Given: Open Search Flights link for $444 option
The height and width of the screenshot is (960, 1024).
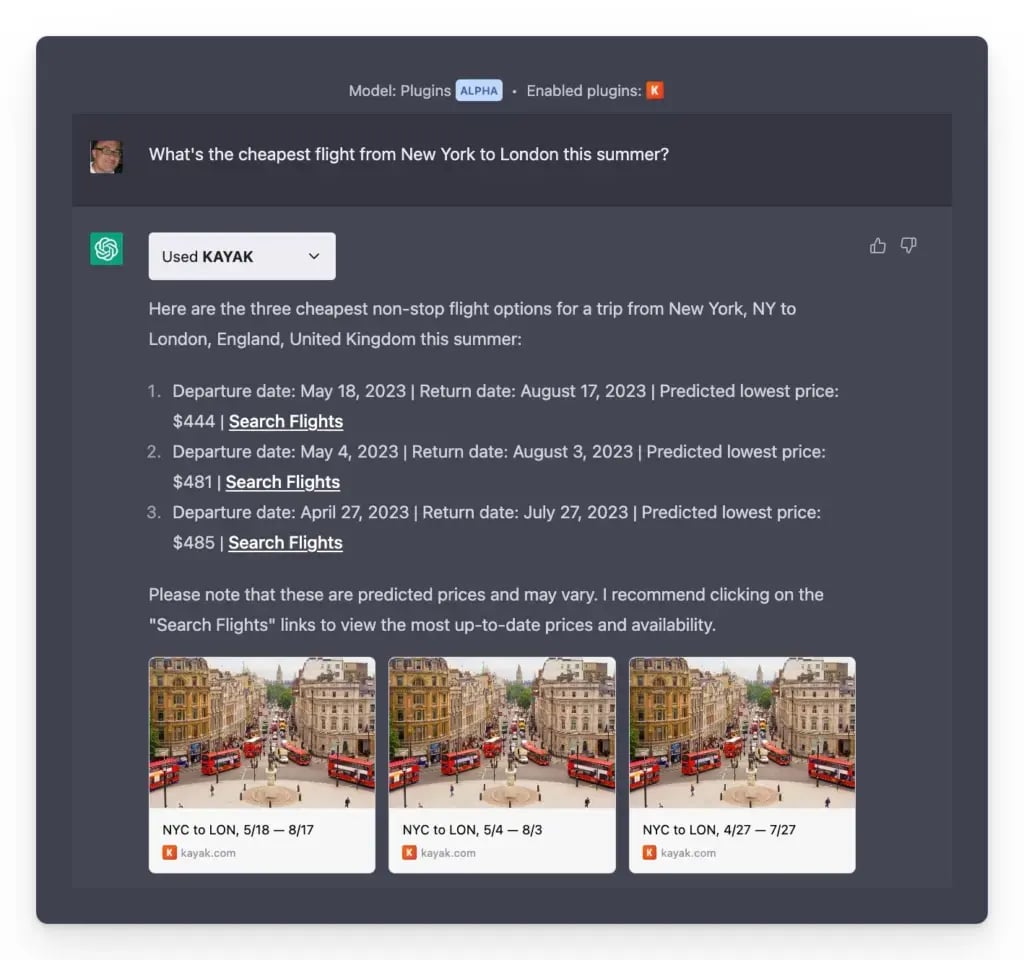Looking at the screenshot, I should [x=286, y=422].
